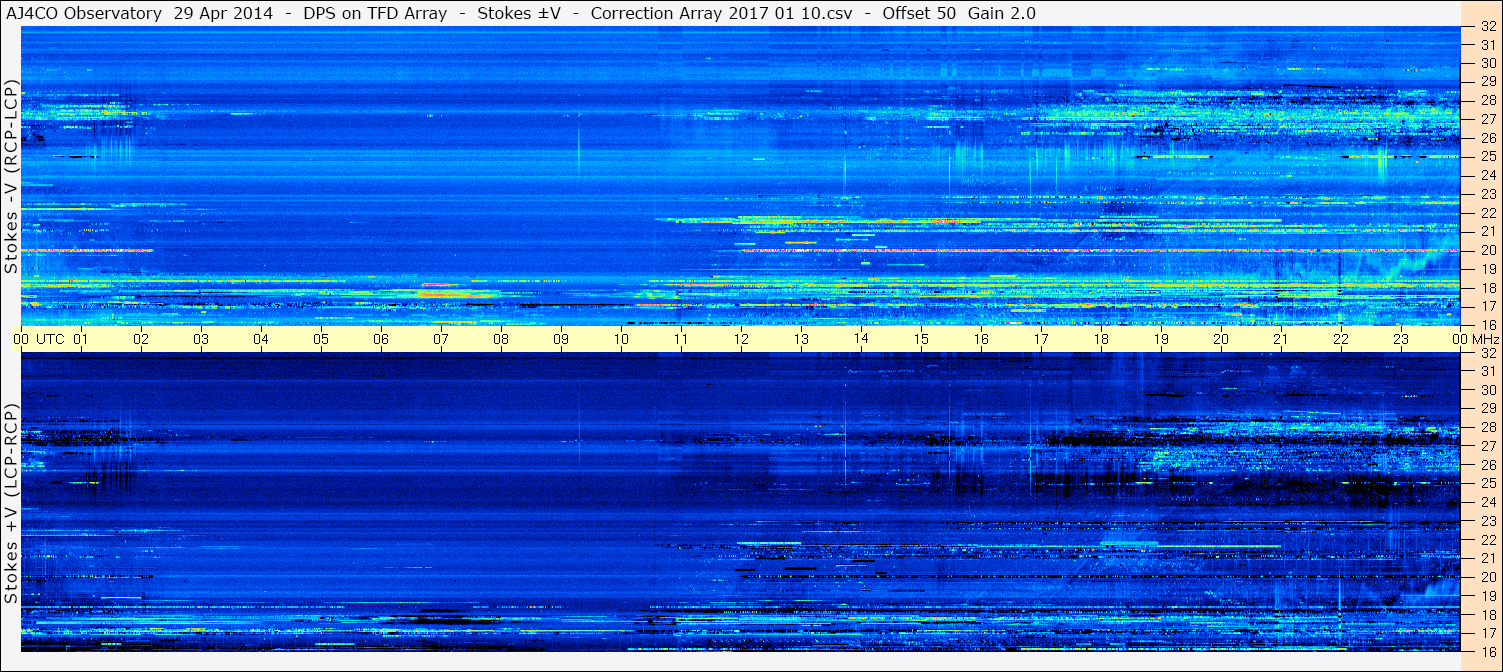Image resolution: width=1503 pixels, height=672 pixels.
Task: Click the 'AJ4CO Observatory' title text
Action: pos(84,13)
